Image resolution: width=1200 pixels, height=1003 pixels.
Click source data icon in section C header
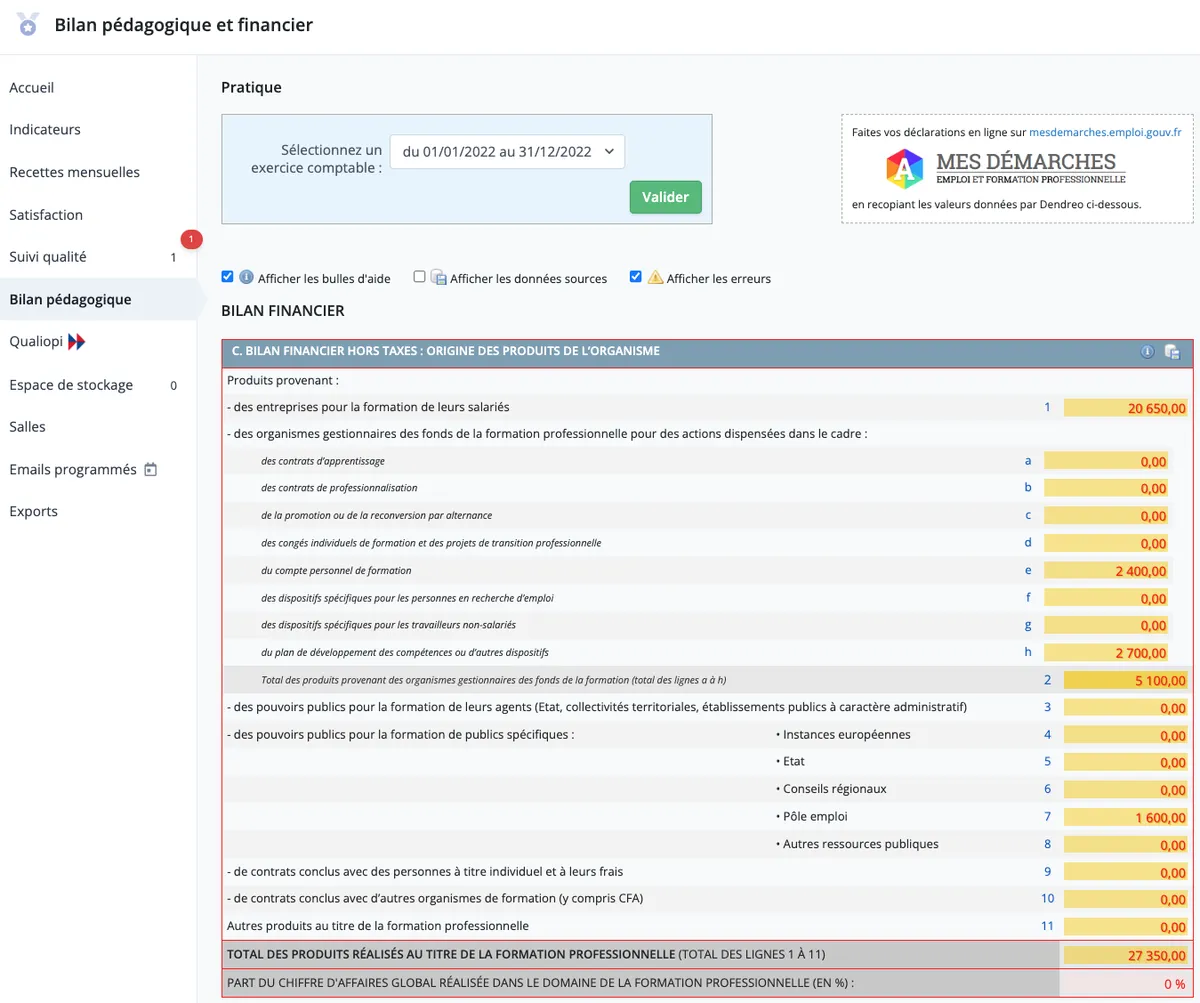(x=1172, y=352)
